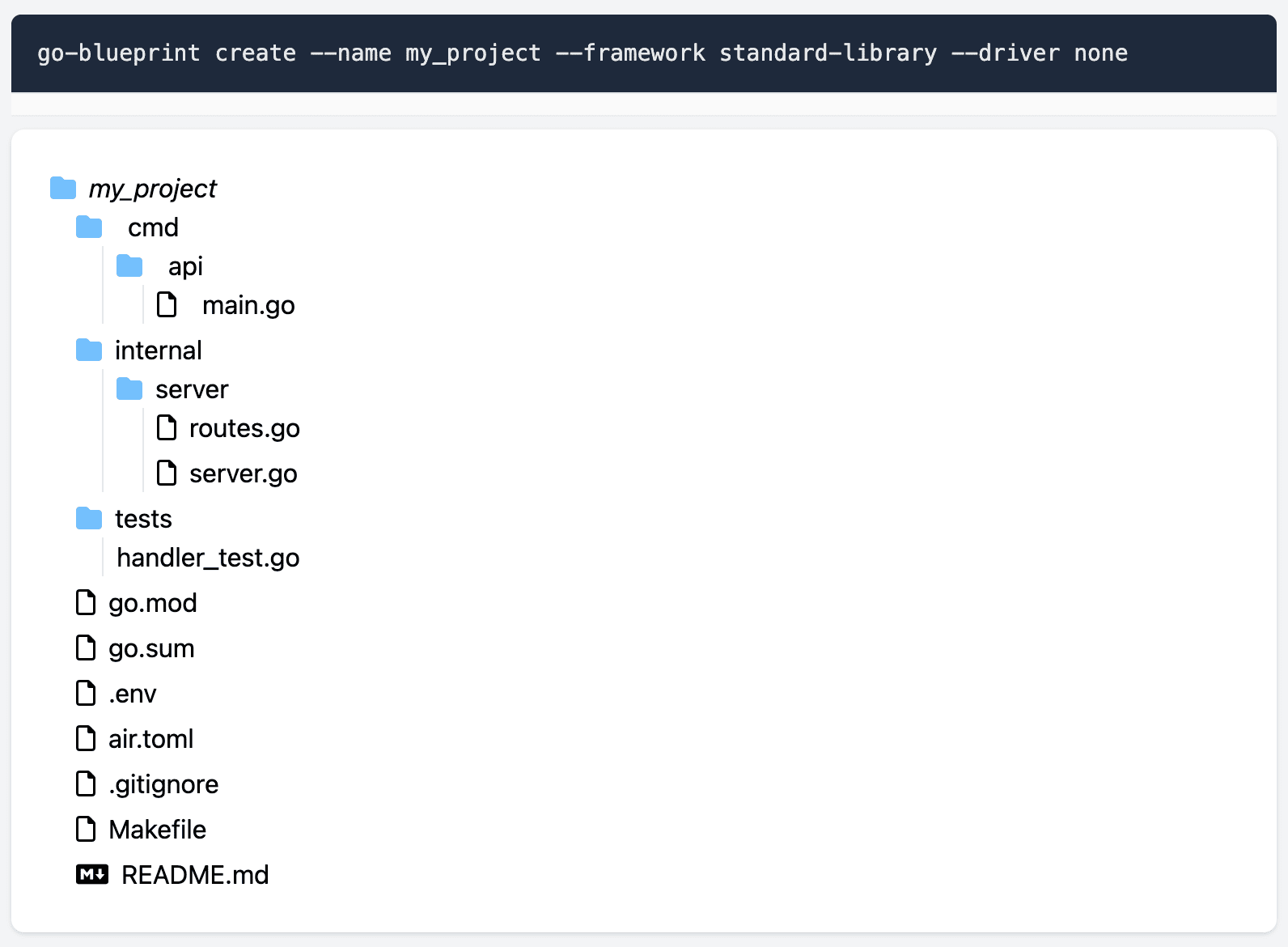The height and width of the screenshot is (947, 1288).
Task: Select the cmd folder label
Action: click(153, 227)
